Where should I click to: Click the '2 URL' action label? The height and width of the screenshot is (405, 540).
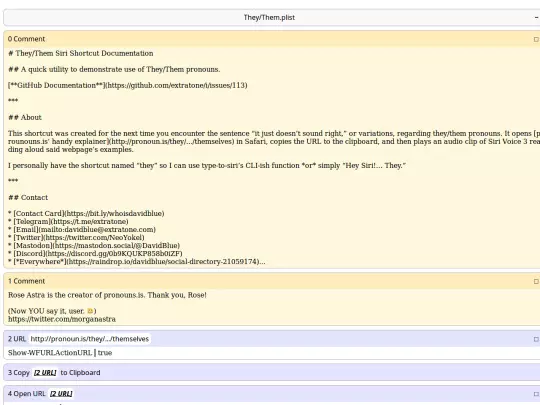click(17, 339)
